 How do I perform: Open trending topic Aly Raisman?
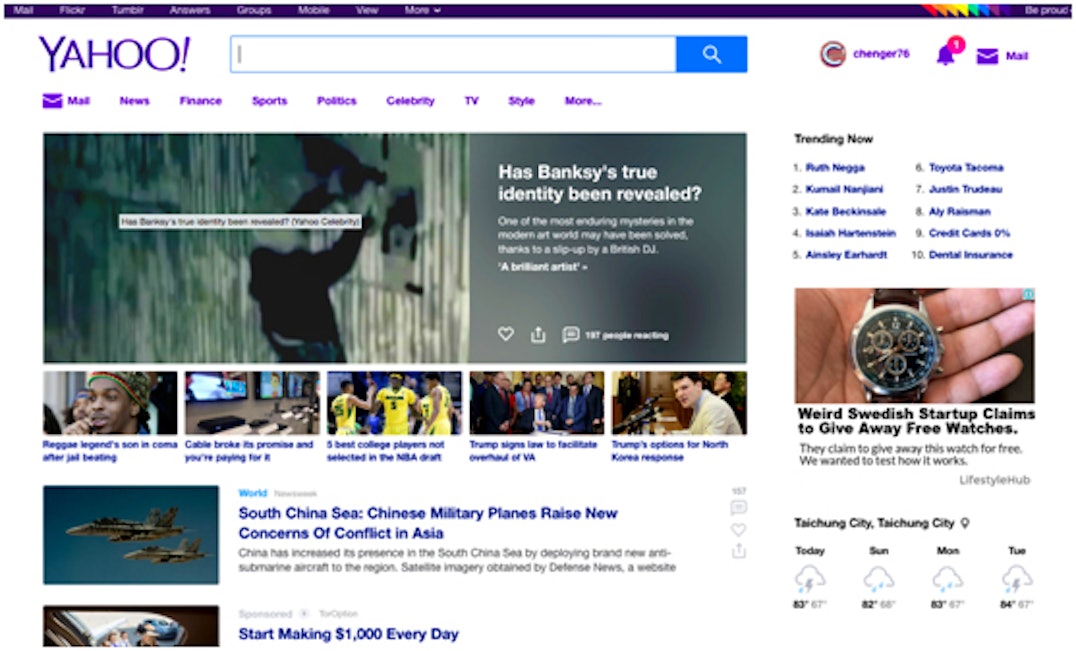pos(960,211)
